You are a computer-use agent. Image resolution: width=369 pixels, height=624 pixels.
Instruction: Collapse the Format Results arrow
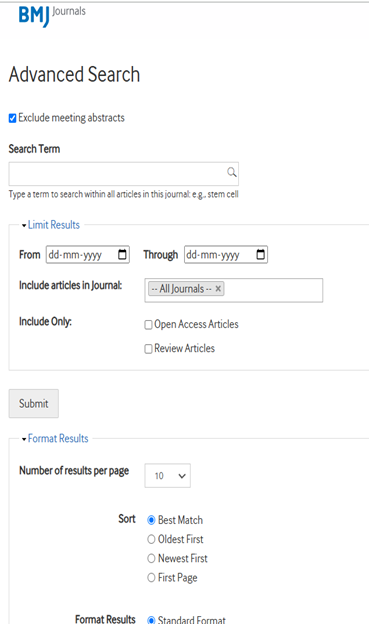point(24,439)
